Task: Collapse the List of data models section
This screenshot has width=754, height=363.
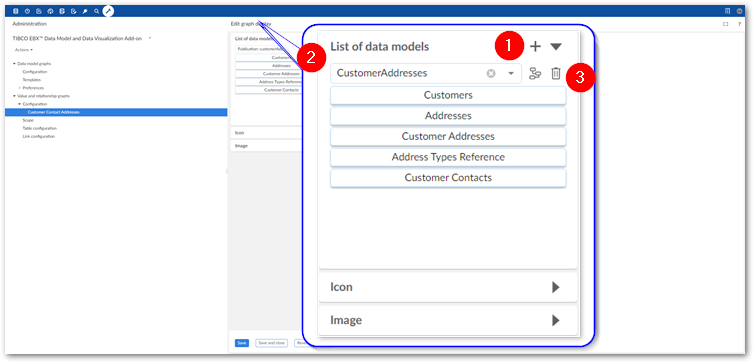Action: tap(556, 47)
